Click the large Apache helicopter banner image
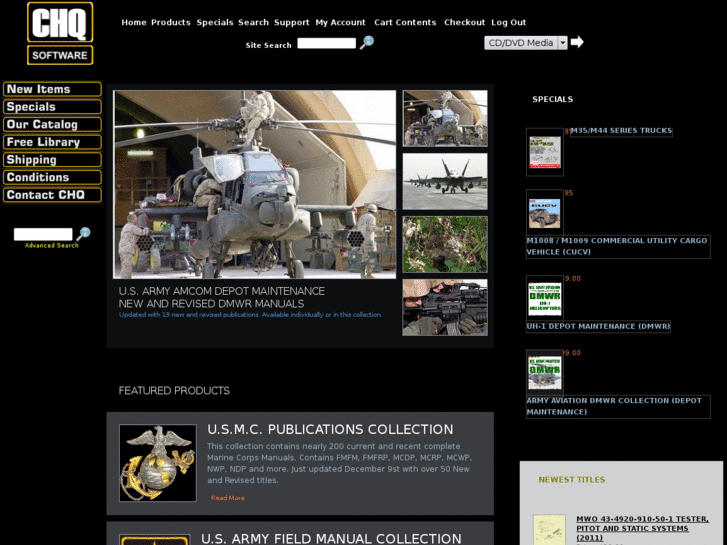This screenshot has height=545, width=727. pyautogui.click(x=255, y=184)
